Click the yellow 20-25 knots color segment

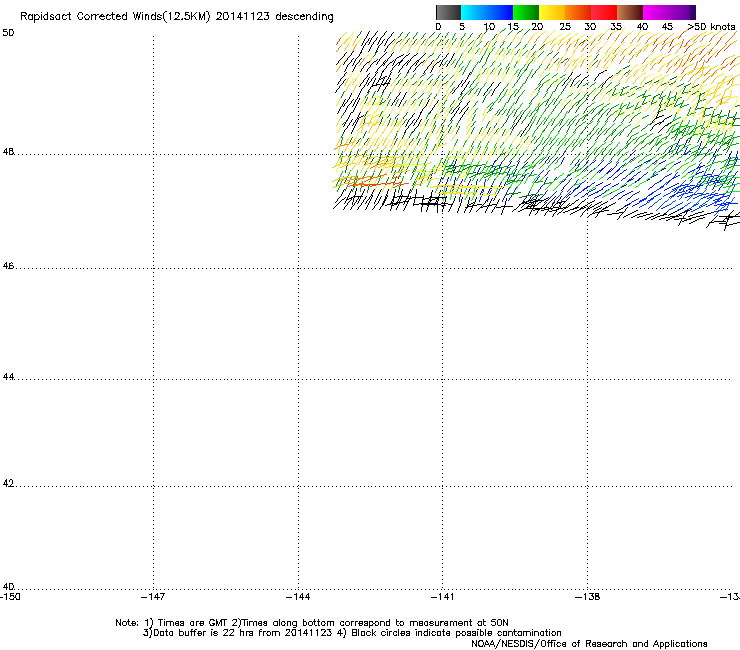pyautogui.click(x=552, y=12)
